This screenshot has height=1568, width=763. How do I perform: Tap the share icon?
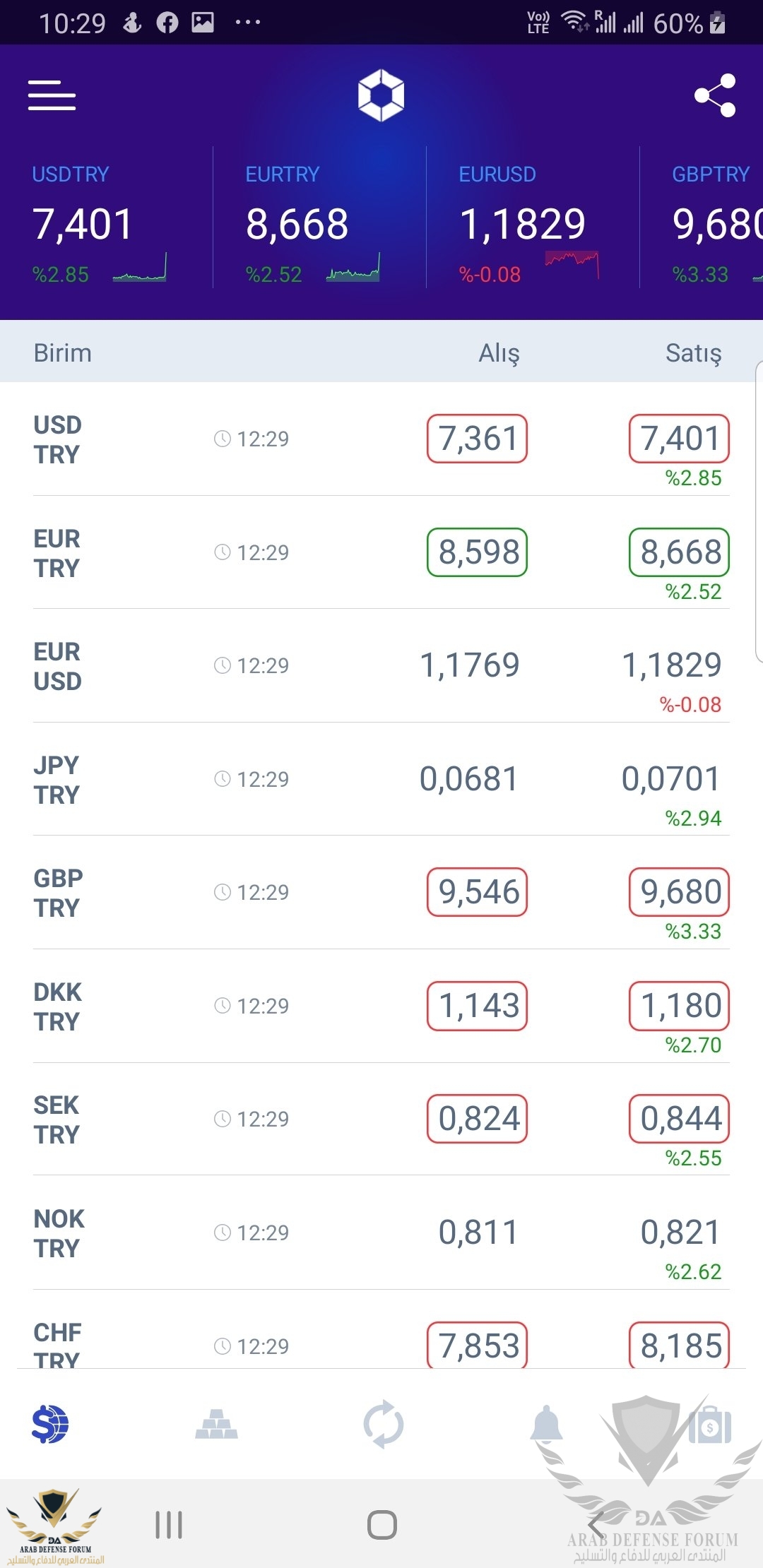pos(715,95)
